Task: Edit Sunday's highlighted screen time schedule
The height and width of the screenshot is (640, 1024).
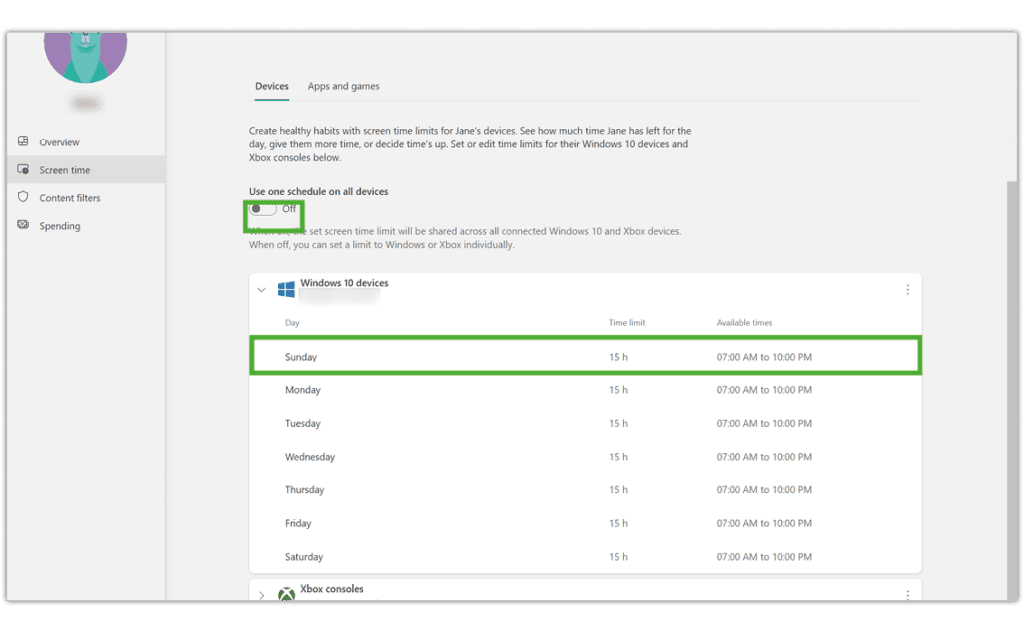Action: coord(585,356)
